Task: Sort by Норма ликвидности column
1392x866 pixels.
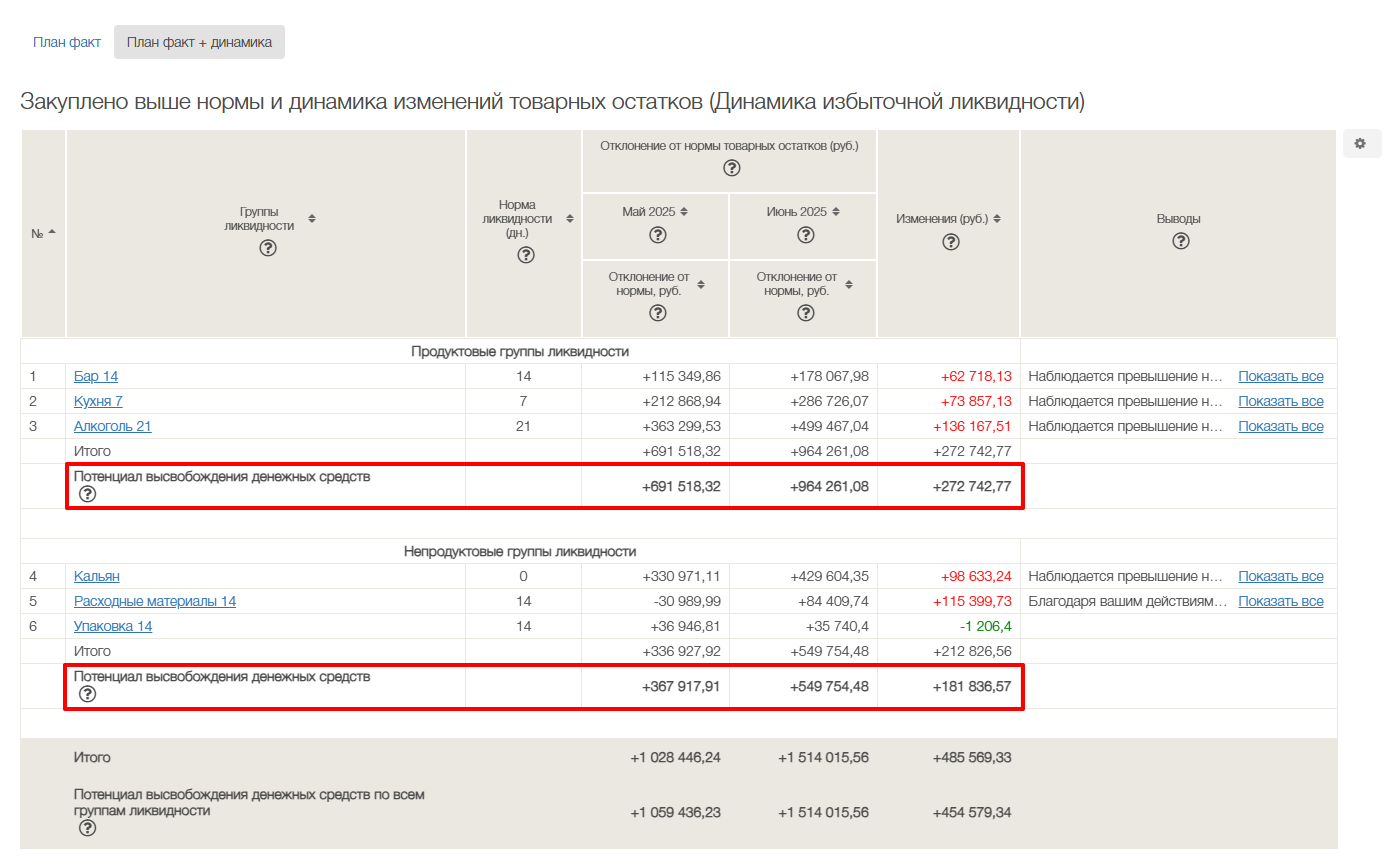Action: (570, 219)
